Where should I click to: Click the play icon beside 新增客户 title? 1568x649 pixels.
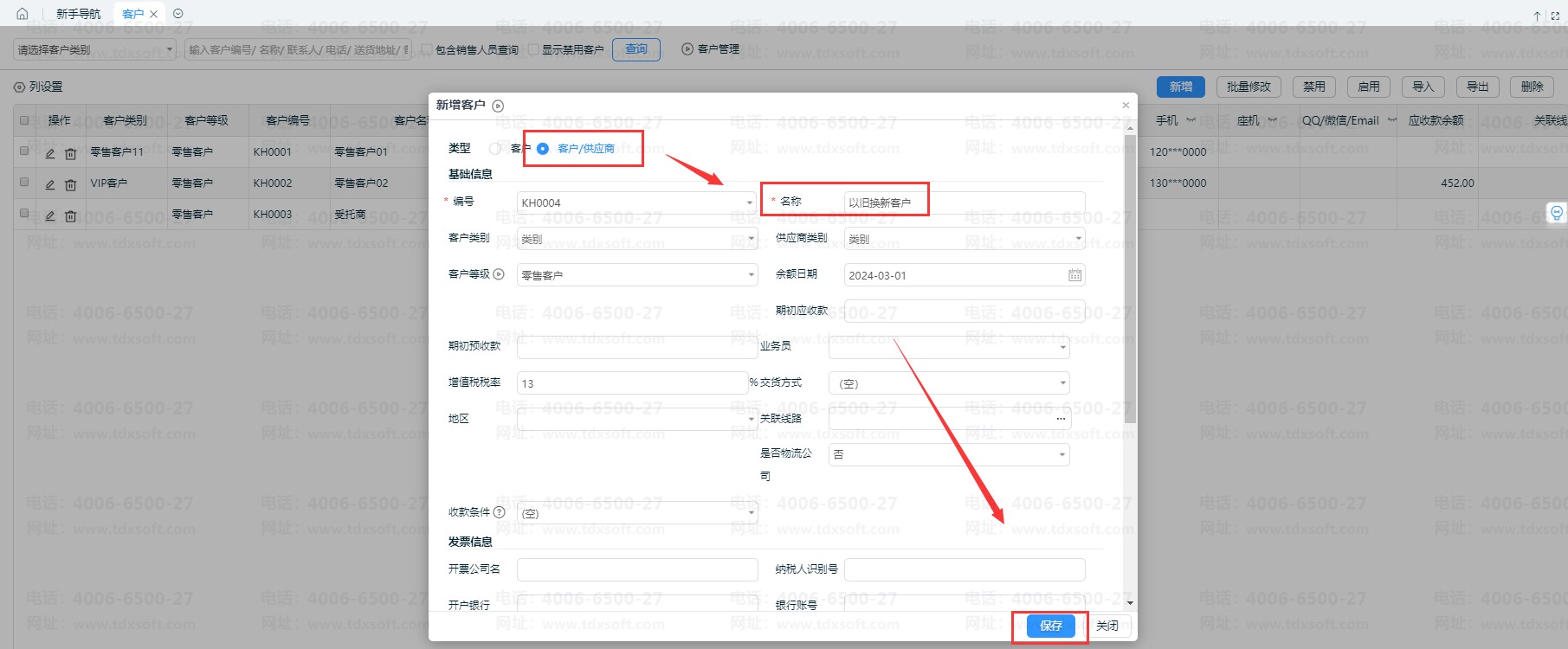click(x=498, y=106)
